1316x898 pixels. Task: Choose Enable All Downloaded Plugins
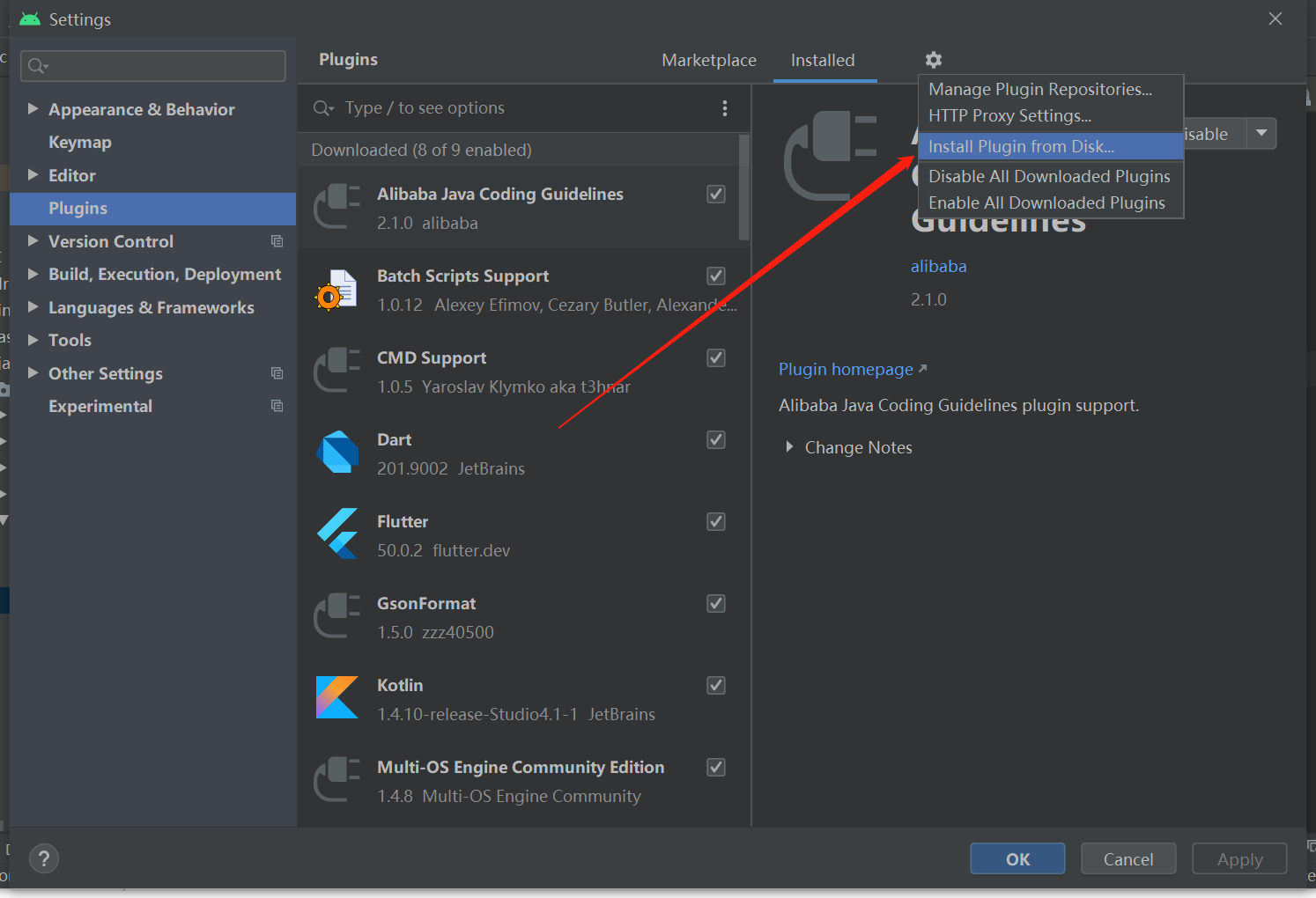(x=1051, y=202)
